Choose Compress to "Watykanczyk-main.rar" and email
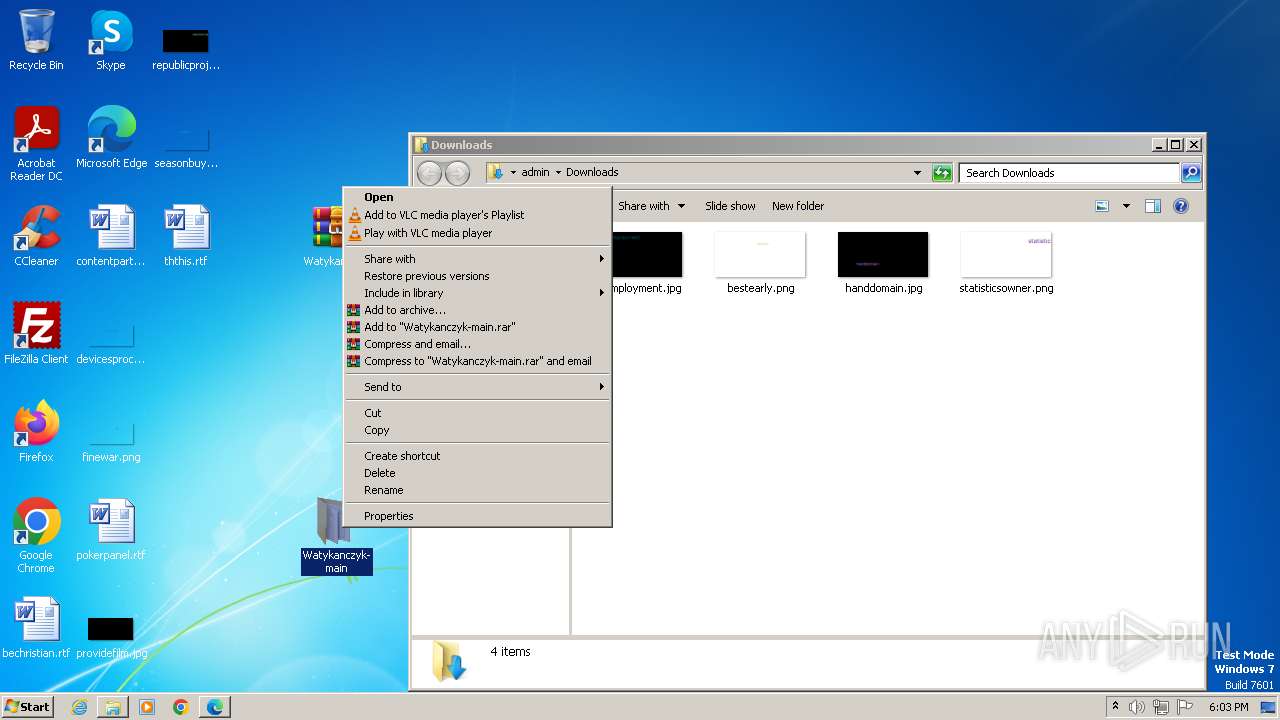 (x=478, y=361)
